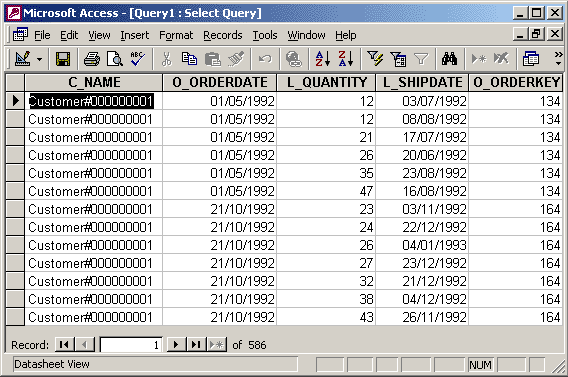Restore the inner Query1 window
Image resolution: width=568 pixels, height=377 pixels.
click(x=536, y=34)
